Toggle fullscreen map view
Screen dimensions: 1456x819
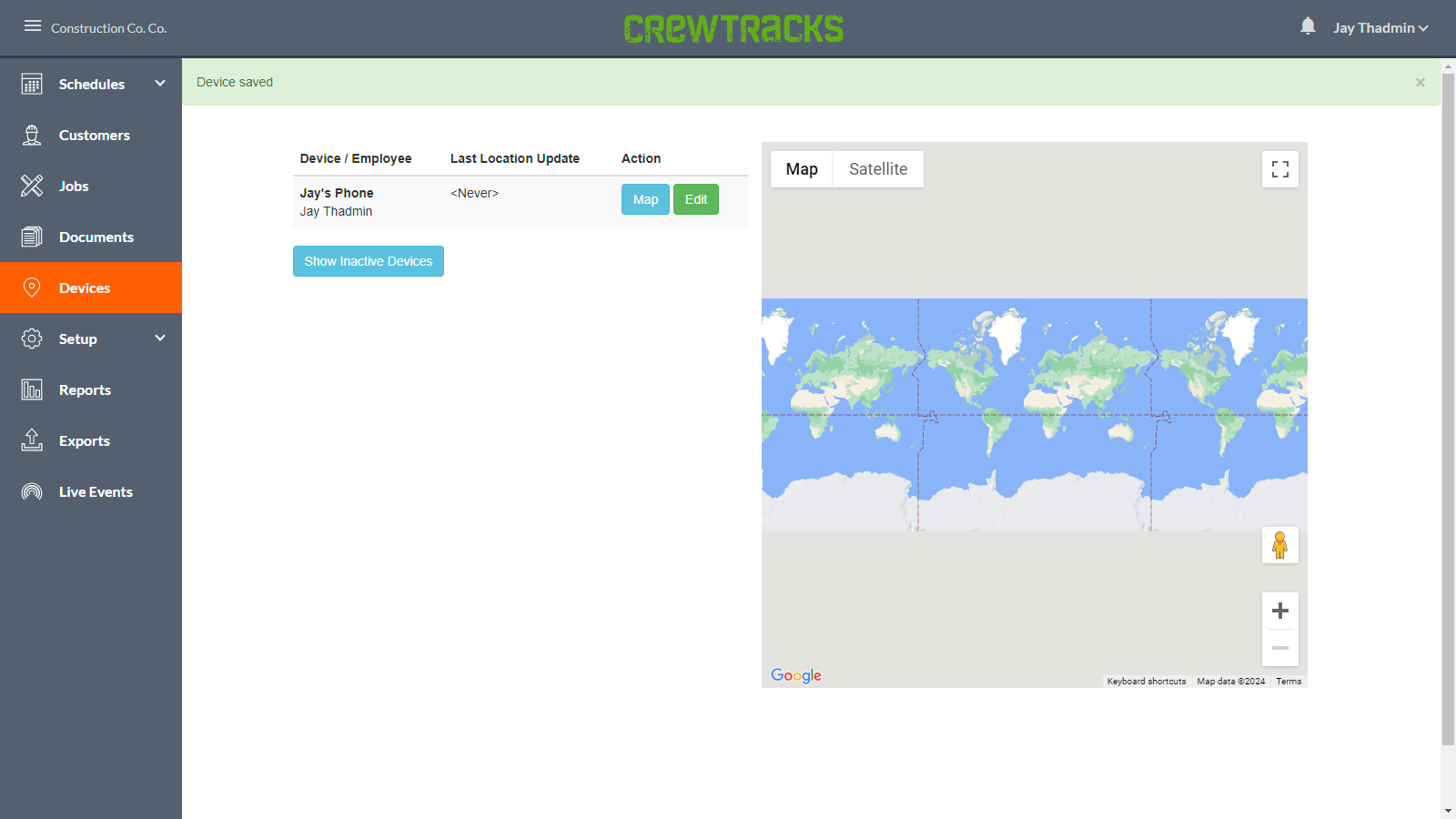pyautogui.click(x=1280, y=169)
